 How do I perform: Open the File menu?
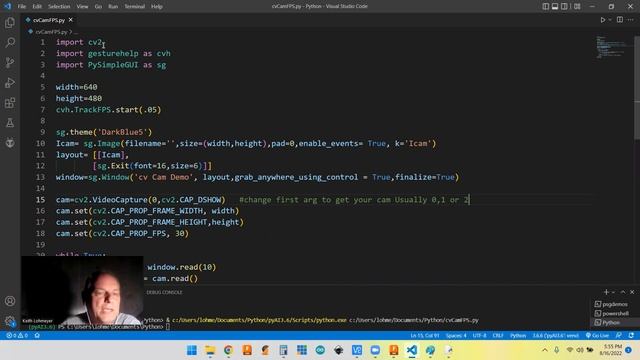[22, 6]
